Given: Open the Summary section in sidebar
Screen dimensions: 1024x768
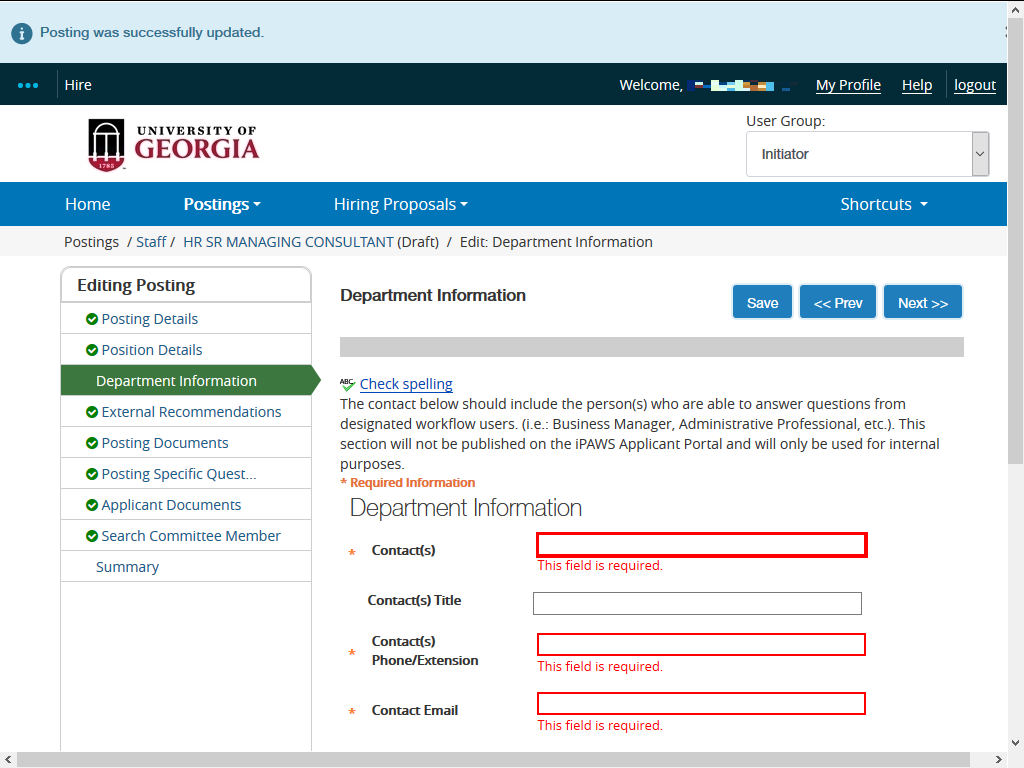Looking at the screenshot, I should coord(127,567).
